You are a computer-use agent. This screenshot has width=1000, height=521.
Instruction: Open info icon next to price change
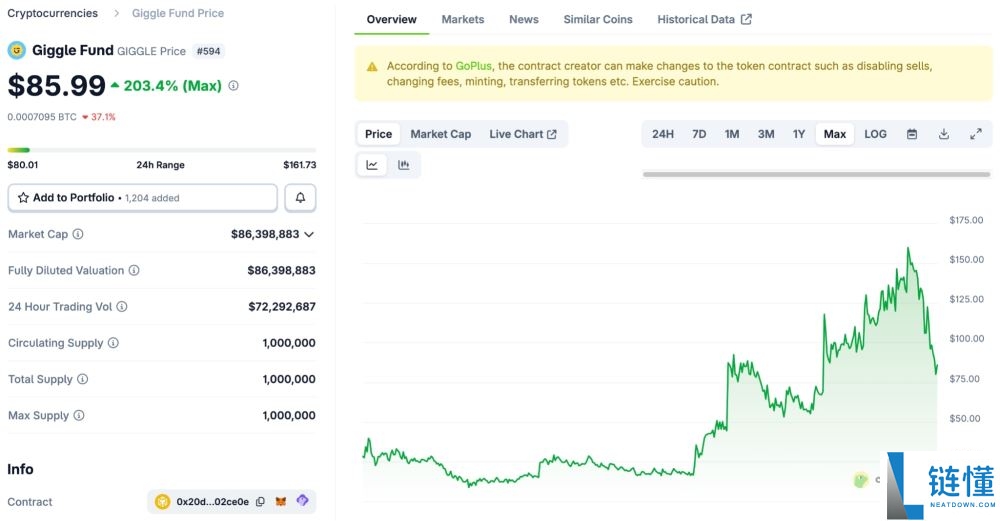[233, 85]
